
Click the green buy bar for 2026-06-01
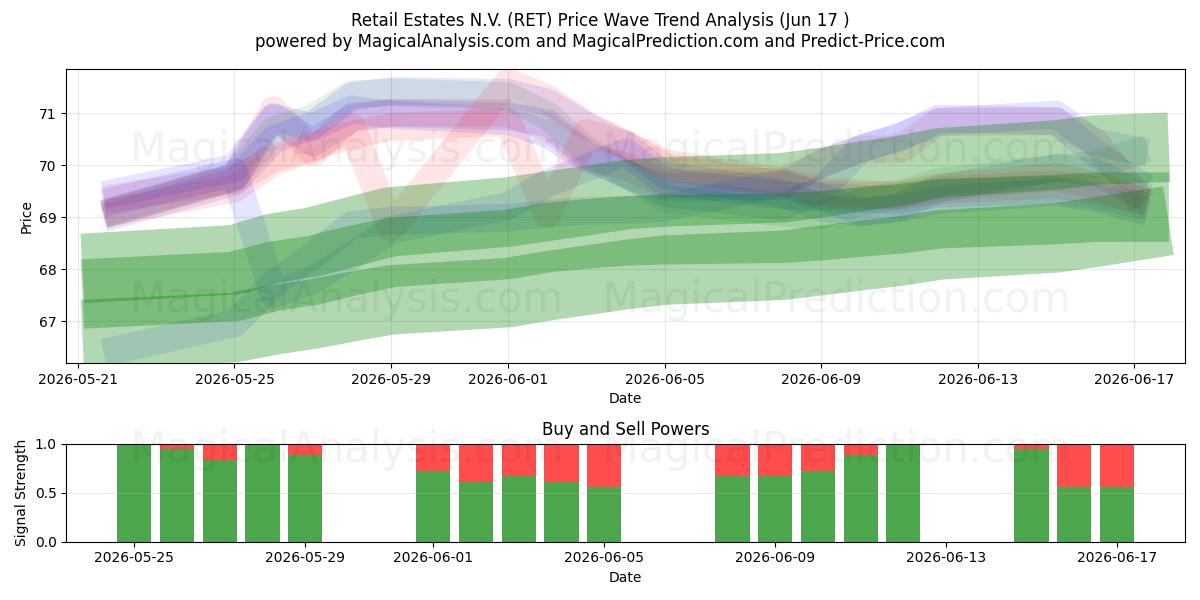(x=433, y=507)
